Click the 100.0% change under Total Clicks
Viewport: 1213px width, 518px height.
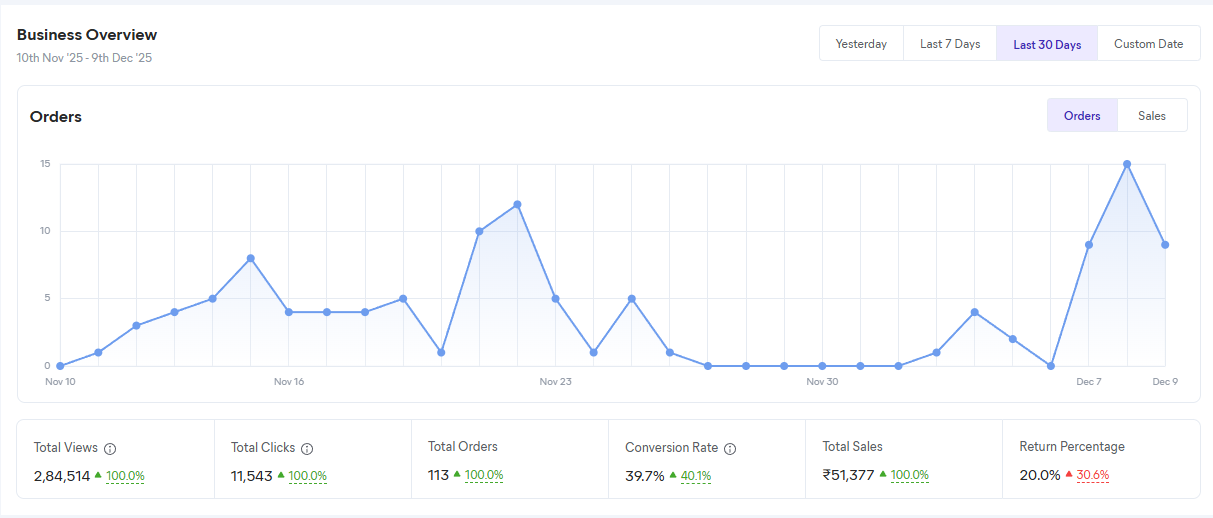(x=308, y=476)
